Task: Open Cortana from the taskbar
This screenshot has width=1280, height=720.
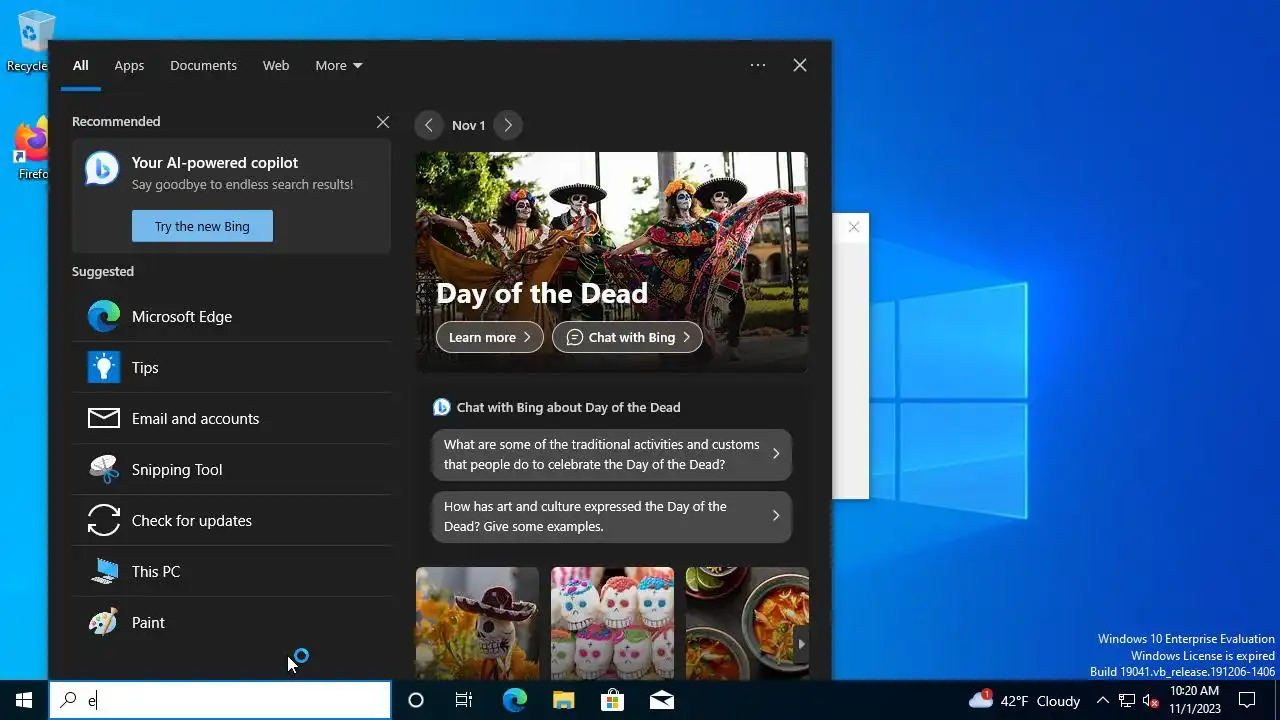Action: coord(416,700)
